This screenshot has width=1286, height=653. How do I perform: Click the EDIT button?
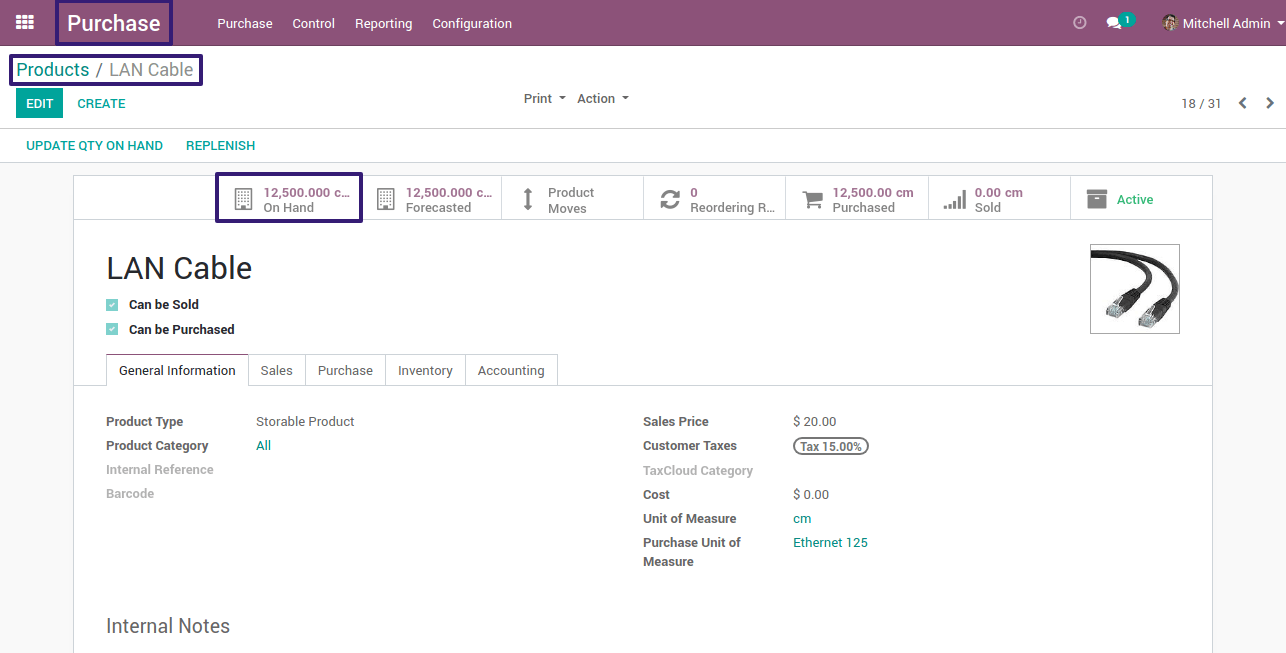coord(39,103)
